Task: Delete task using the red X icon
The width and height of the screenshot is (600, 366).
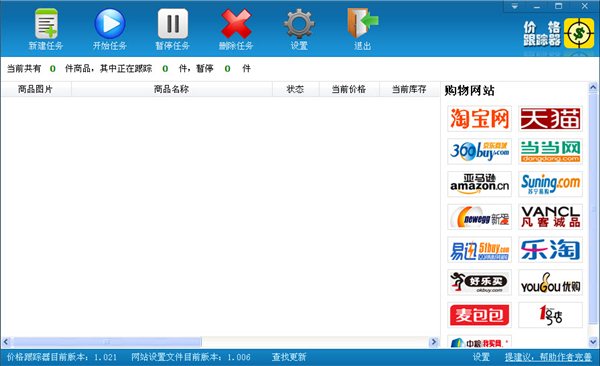Action: pyautogui.click(x=236, y=24)
